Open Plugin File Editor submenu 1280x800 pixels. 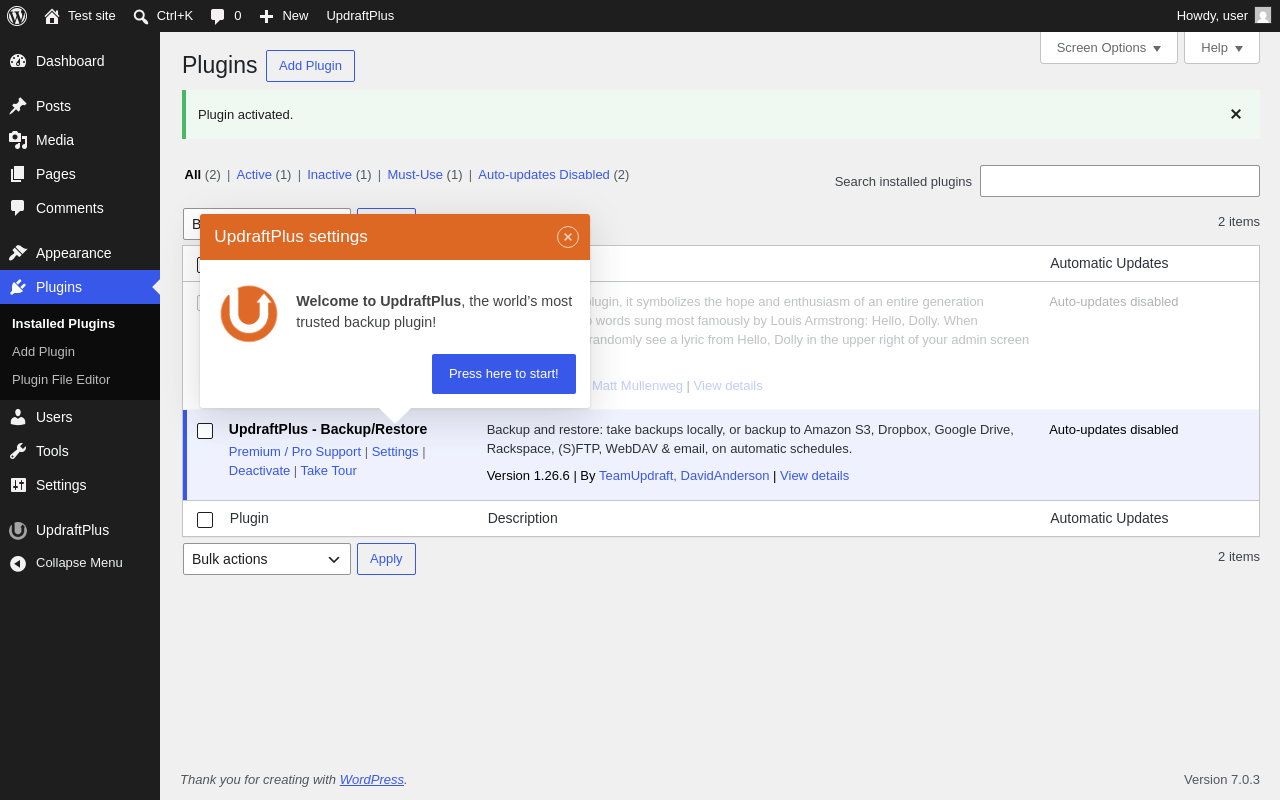pyautogui.click(x=61, y=379)
